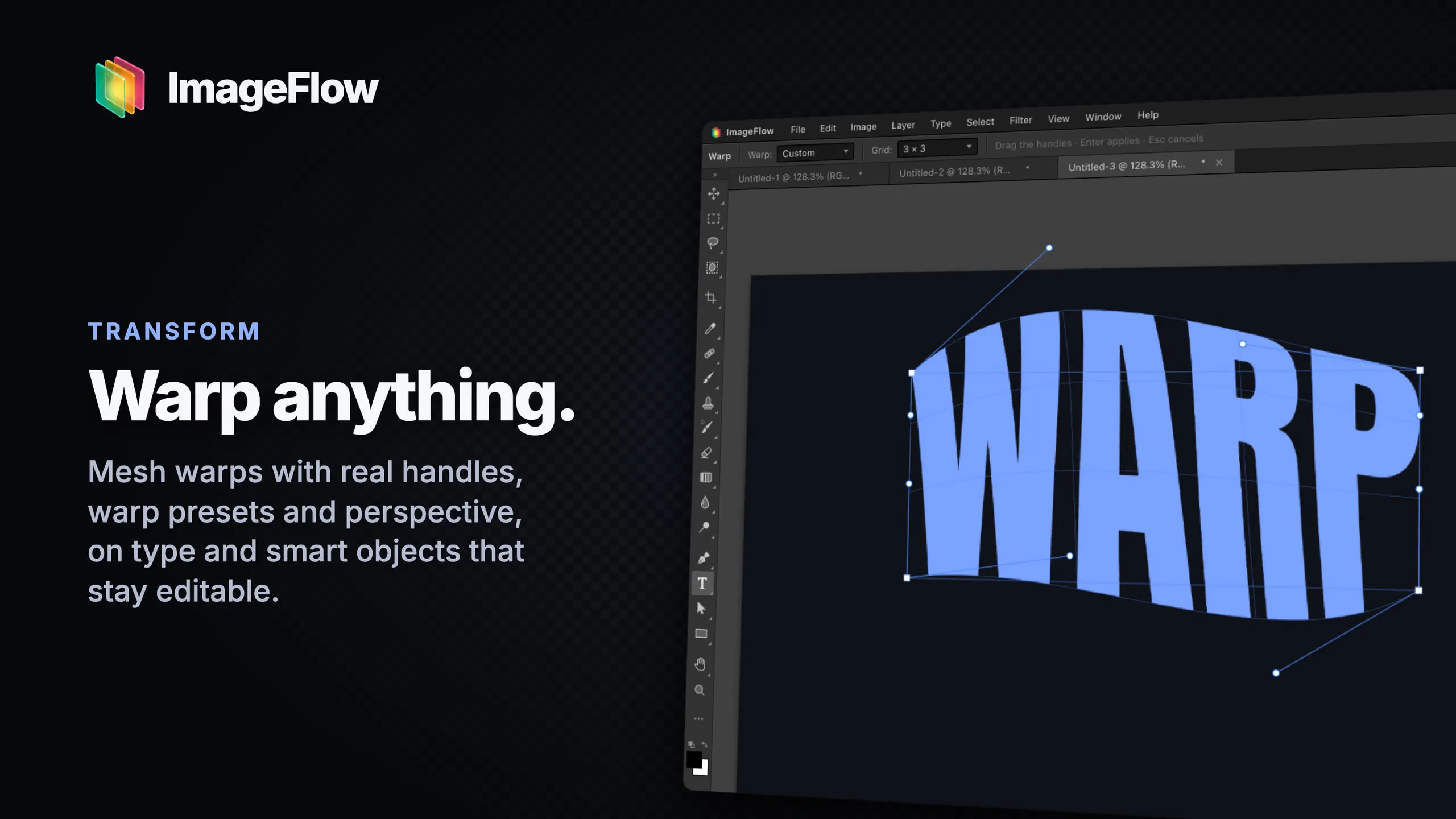Click the white background color swatch
1456x819 pixels.
(703, 769)
